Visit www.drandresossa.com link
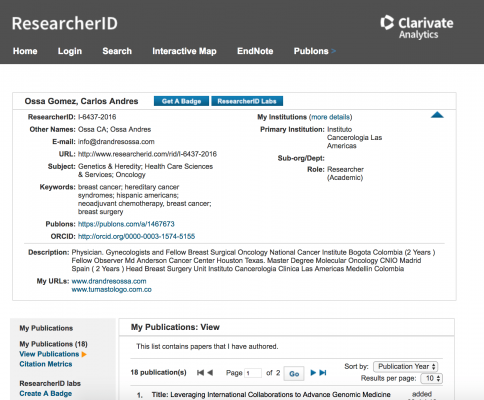This screenshot has height=400, width=484. coord(109,281)
